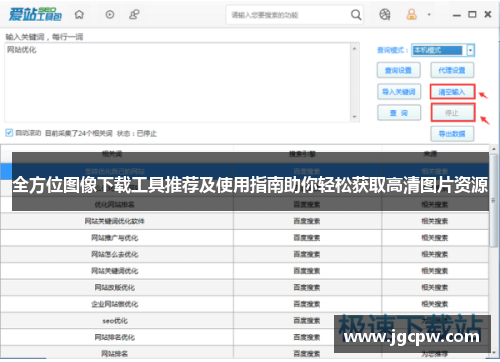This screenshot has width=500, height=362.
Task: Select the 网站怎么去优化 row
Action: coord(245,254)
